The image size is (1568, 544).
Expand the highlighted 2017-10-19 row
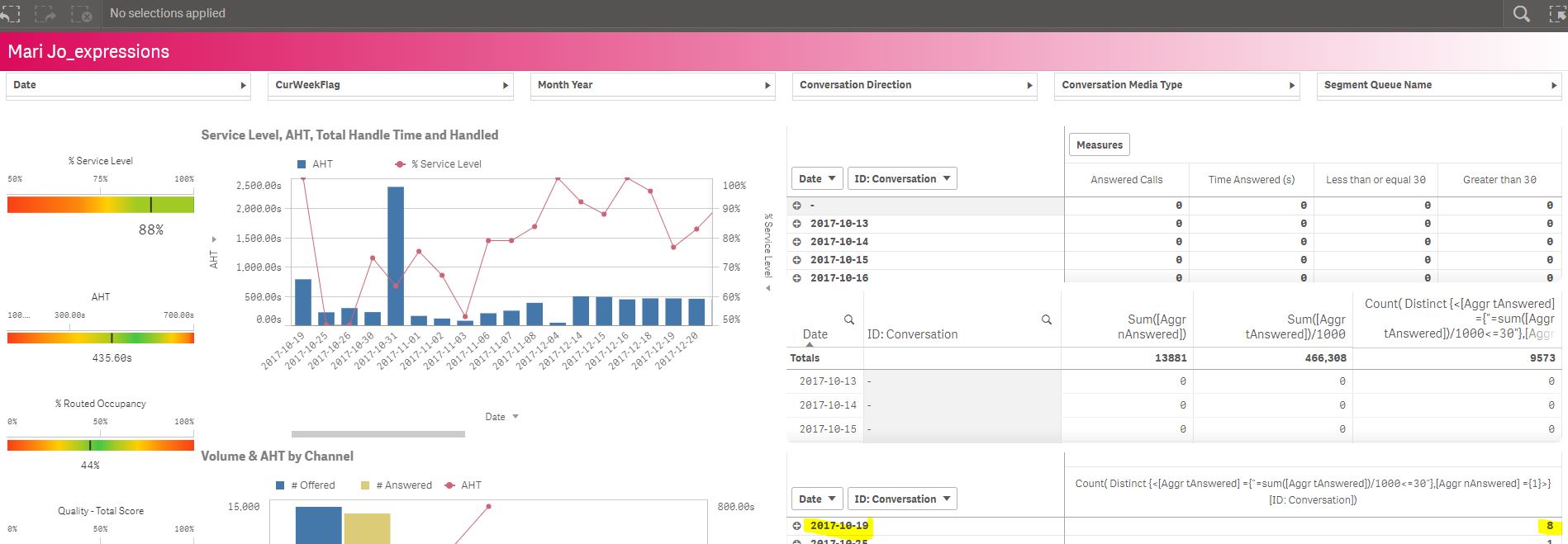pos(797,526)
